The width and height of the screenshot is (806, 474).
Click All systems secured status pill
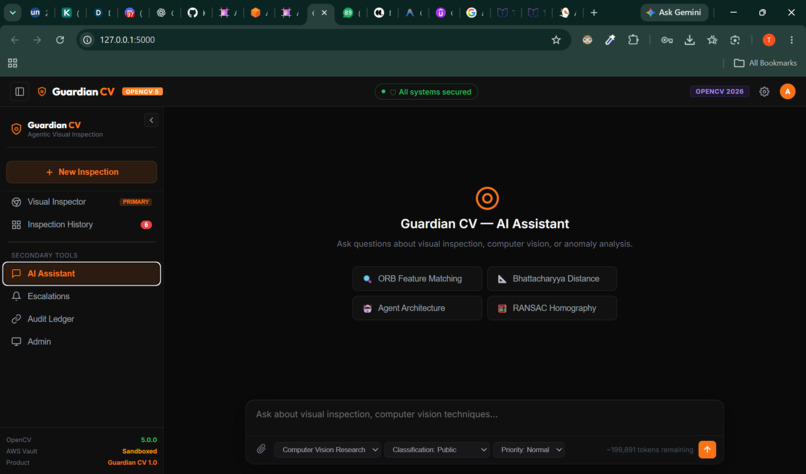[x=426, y=92]
